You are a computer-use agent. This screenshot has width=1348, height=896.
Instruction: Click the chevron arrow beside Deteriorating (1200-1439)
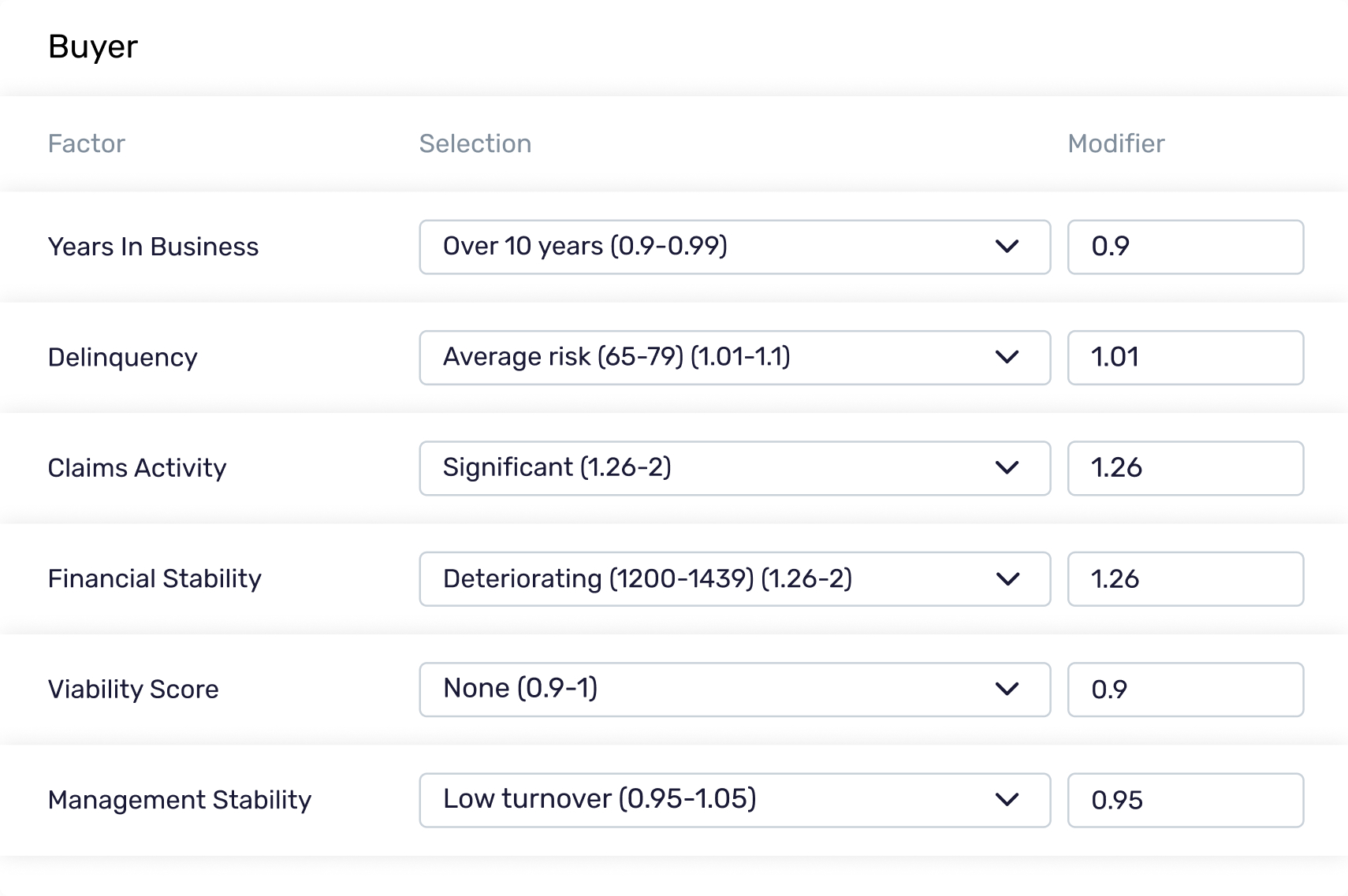point(1007,579)
